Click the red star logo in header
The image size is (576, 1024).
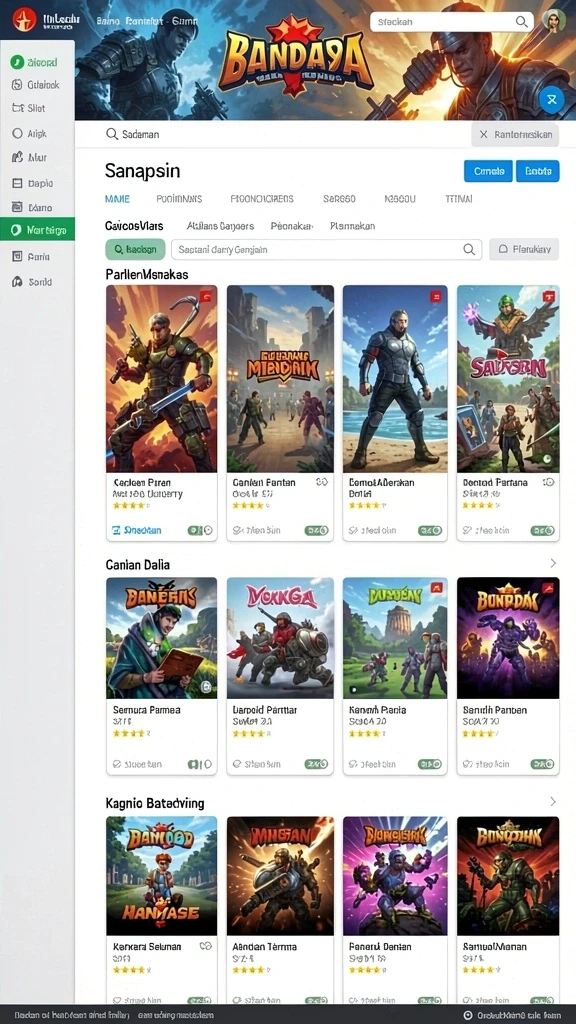pyautogui.click(x=24, y=20)
